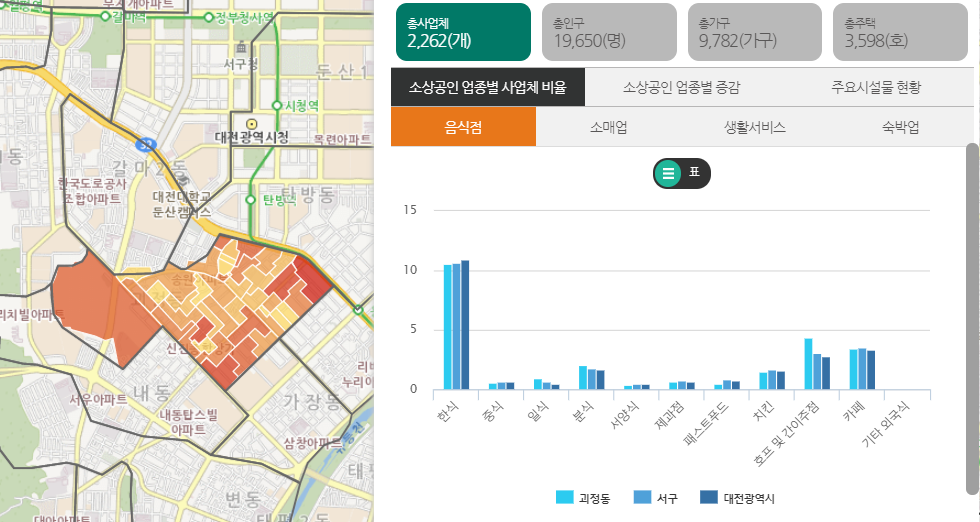Click the green list icon in the toggle

(668, 174)
